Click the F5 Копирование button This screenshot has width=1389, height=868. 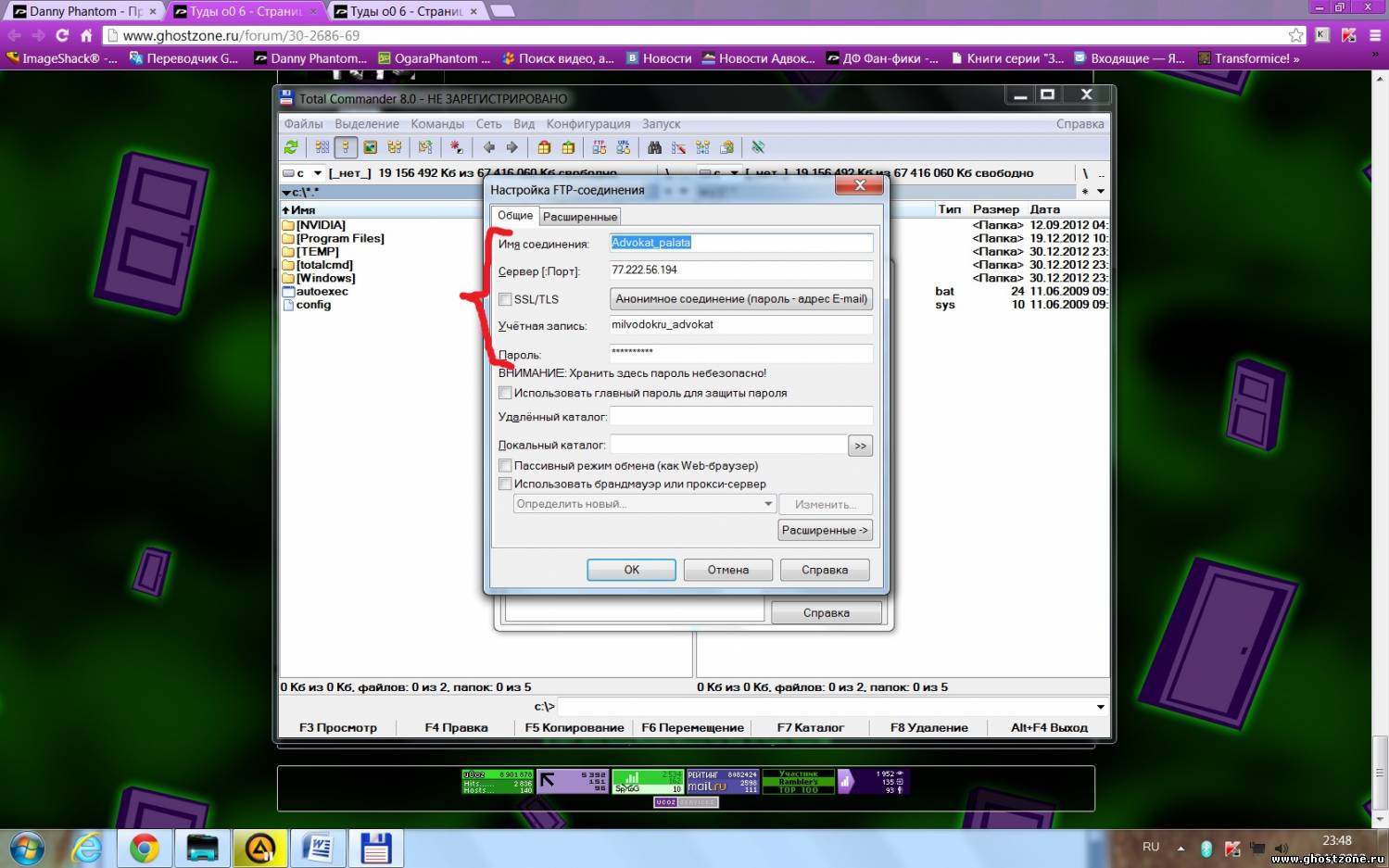[575, 727]
